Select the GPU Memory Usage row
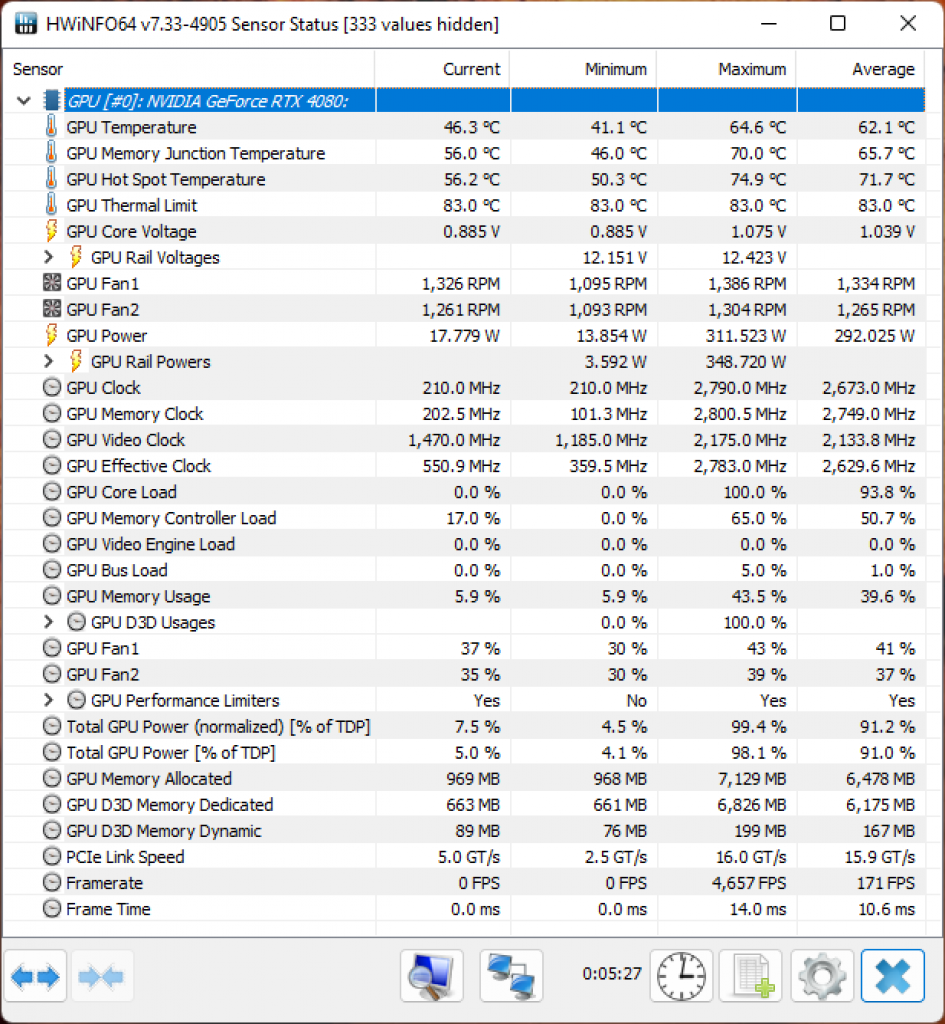 coord(464,596)
